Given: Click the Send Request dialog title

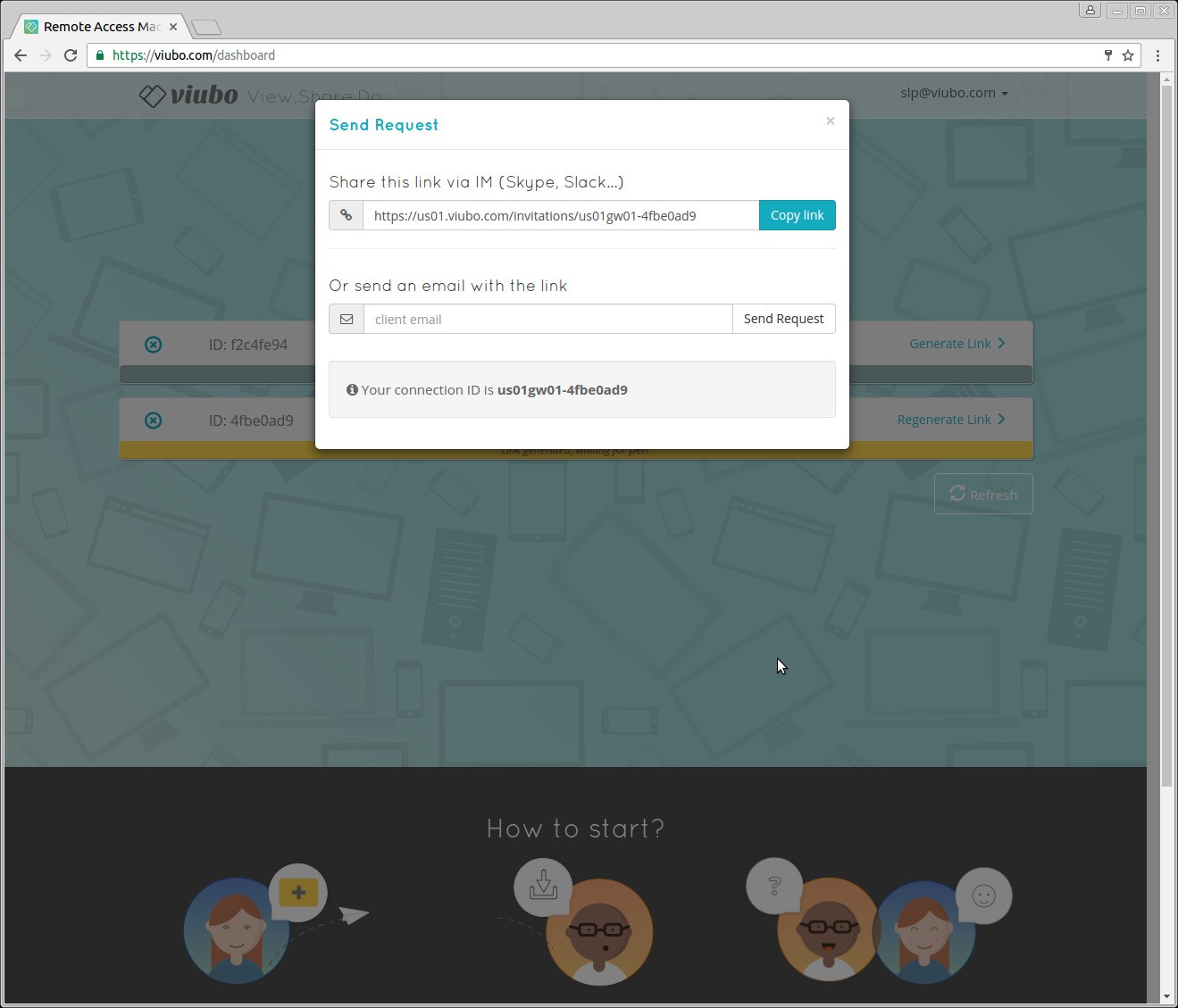Looking at the screenshot, I should 384,125.
